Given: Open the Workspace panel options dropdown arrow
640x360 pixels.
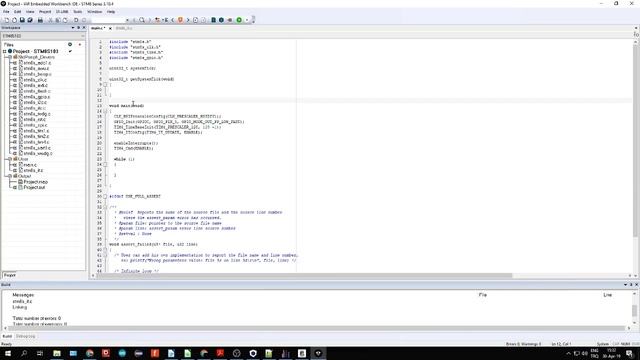Looking at the screenshot, I should pyautogui.click(x=73, y=28).
